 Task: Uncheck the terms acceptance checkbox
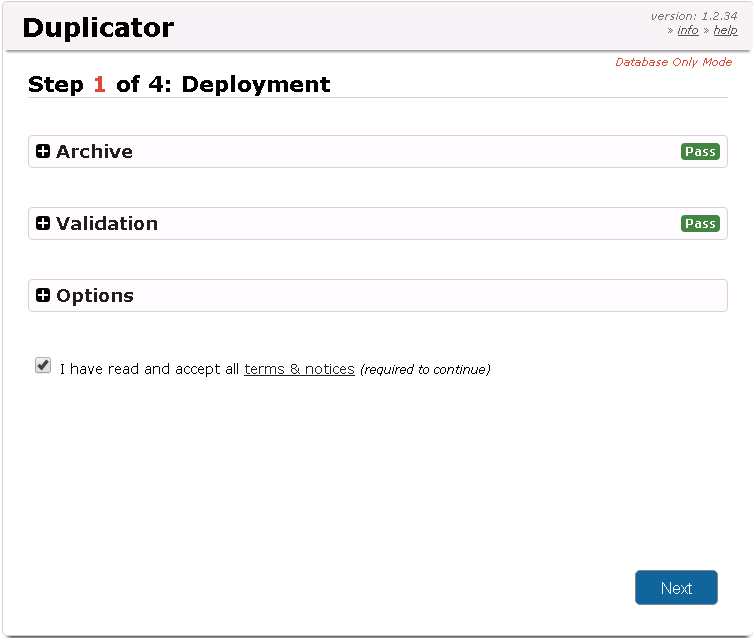pyautogui.click(x=43, y=366)
